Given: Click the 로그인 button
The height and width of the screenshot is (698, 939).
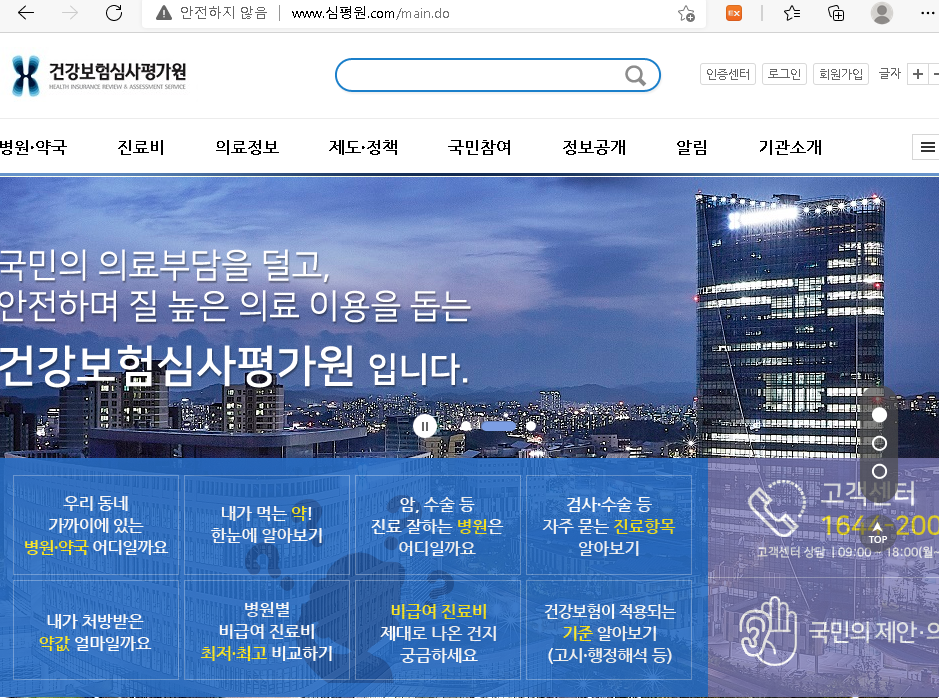Looking at the screenshot, I should tap(784, 74).
